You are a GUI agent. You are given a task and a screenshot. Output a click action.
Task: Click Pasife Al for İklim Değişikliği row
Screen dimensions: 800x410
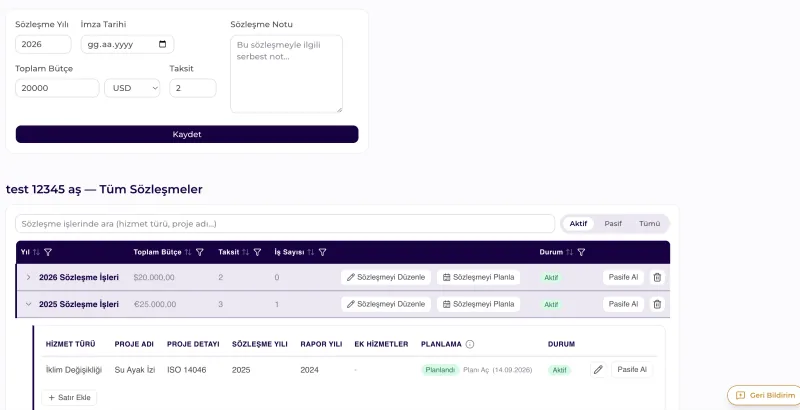point(632,370)
